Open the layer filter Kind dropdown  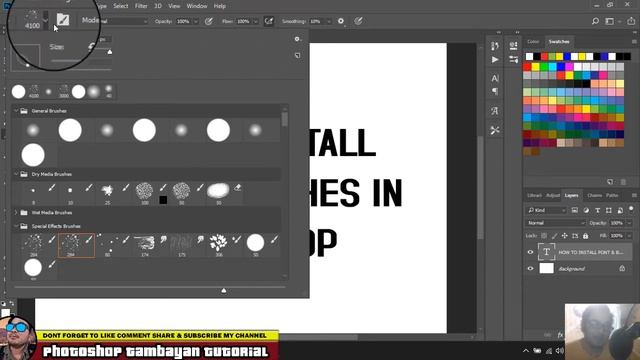tap(547, 210)
